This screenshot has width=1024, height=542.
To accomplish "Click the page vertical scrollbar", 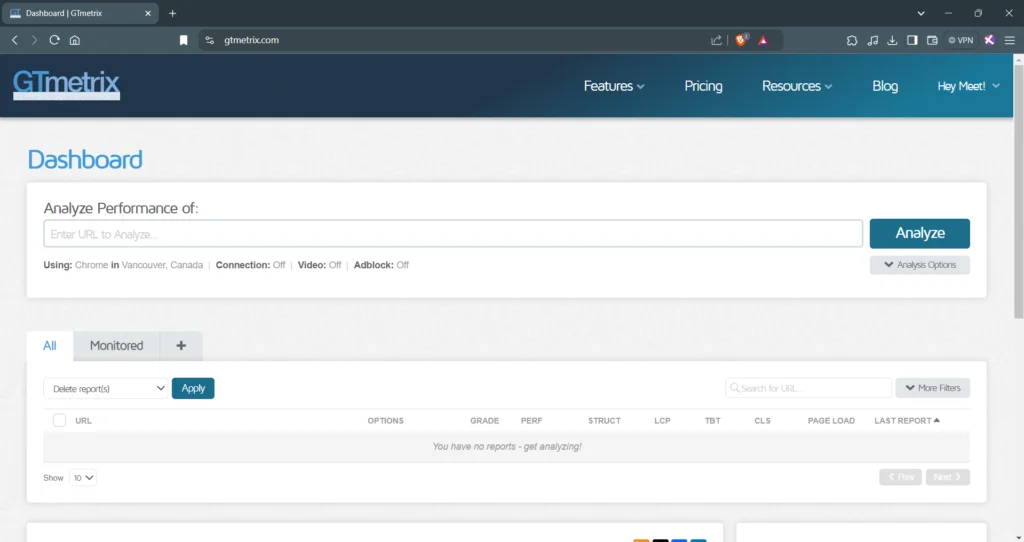I will (x=1018, y=191).
